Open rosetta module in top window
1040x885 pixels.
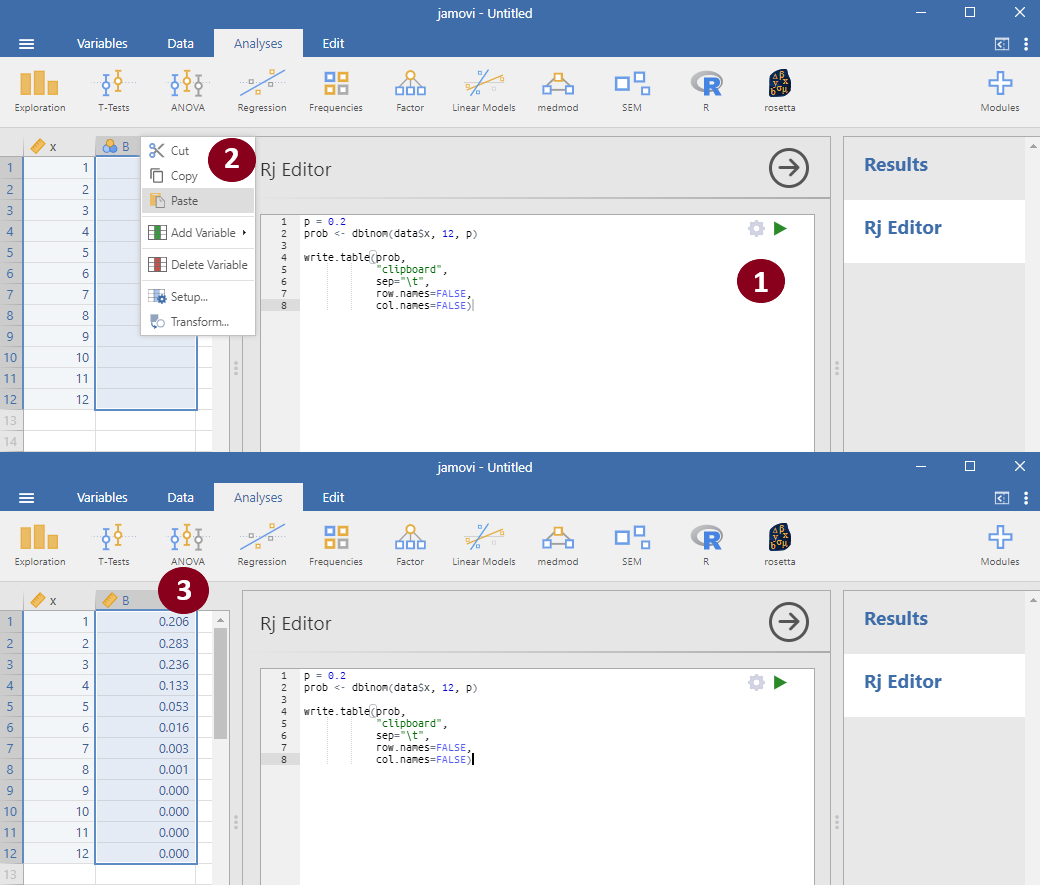tap(779, 92)
